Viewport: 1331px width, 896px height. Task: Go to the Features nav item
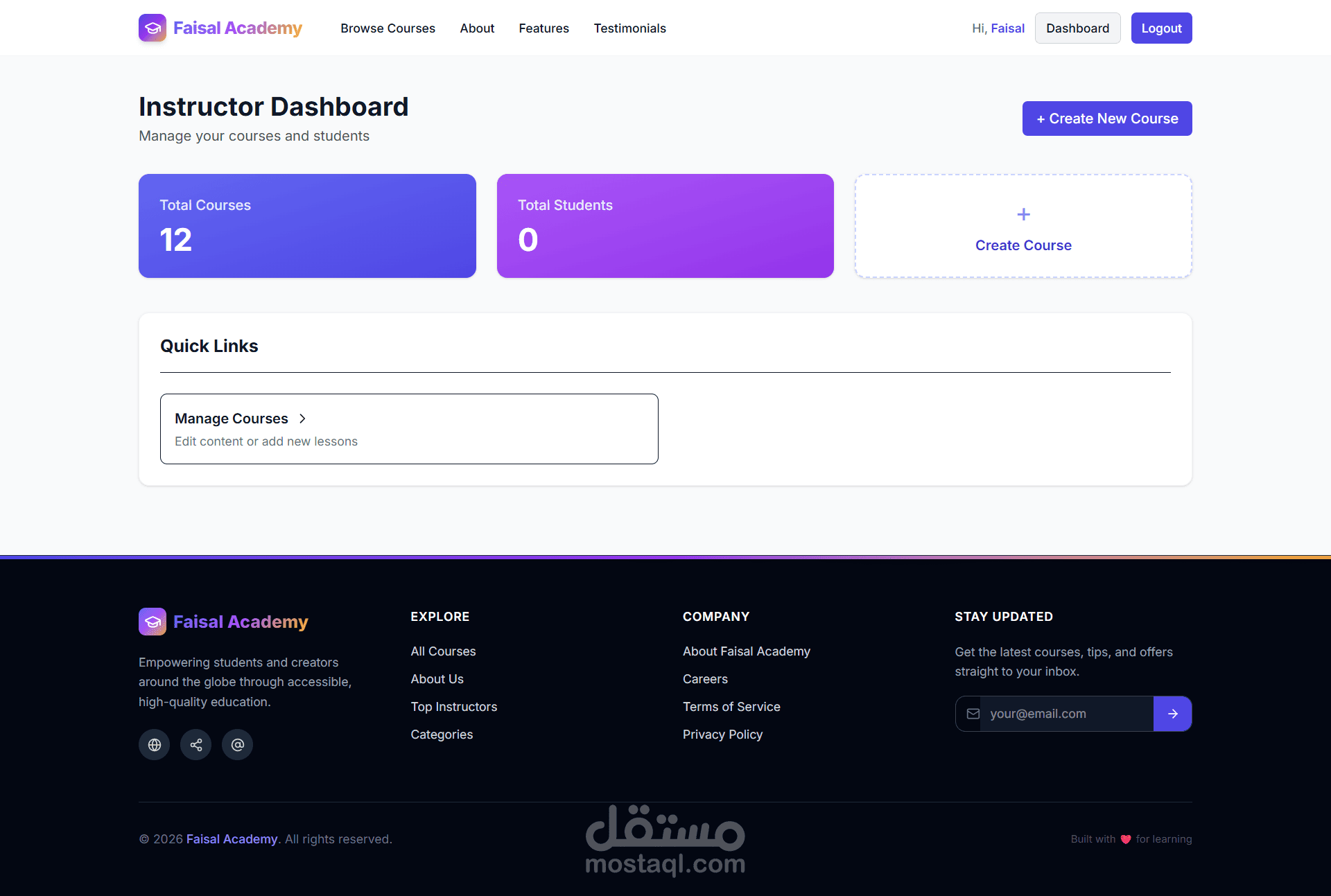[543, 28]
